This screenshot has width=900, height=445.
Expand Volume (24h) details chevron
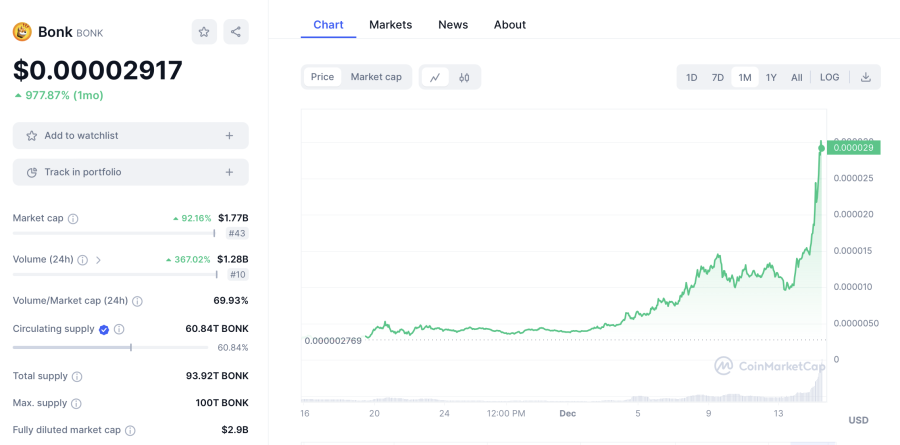pos(98,260)
